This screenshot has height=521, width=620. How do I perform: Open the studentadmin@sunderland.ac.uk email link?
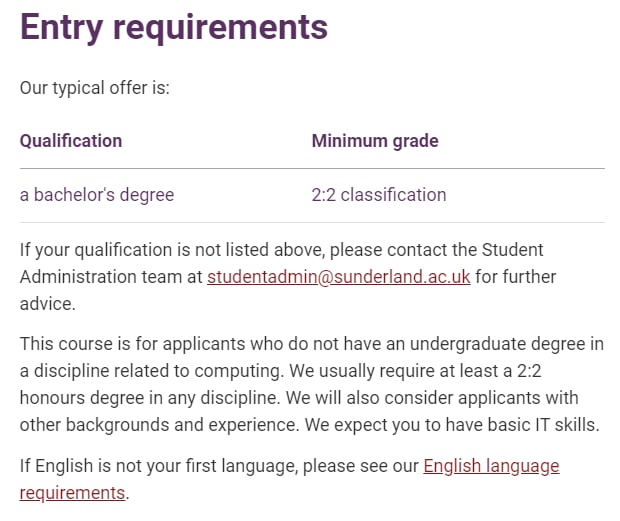[338, 277]
